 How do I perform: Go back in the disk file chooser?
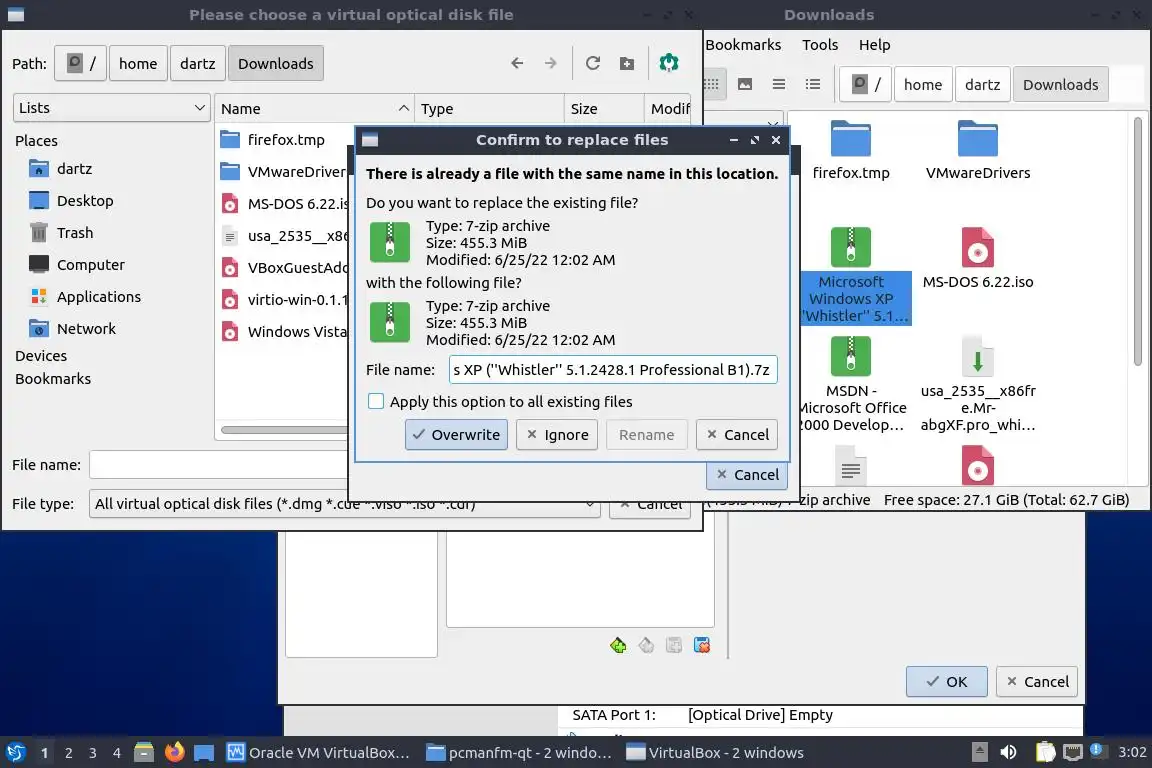coord(517,63)
